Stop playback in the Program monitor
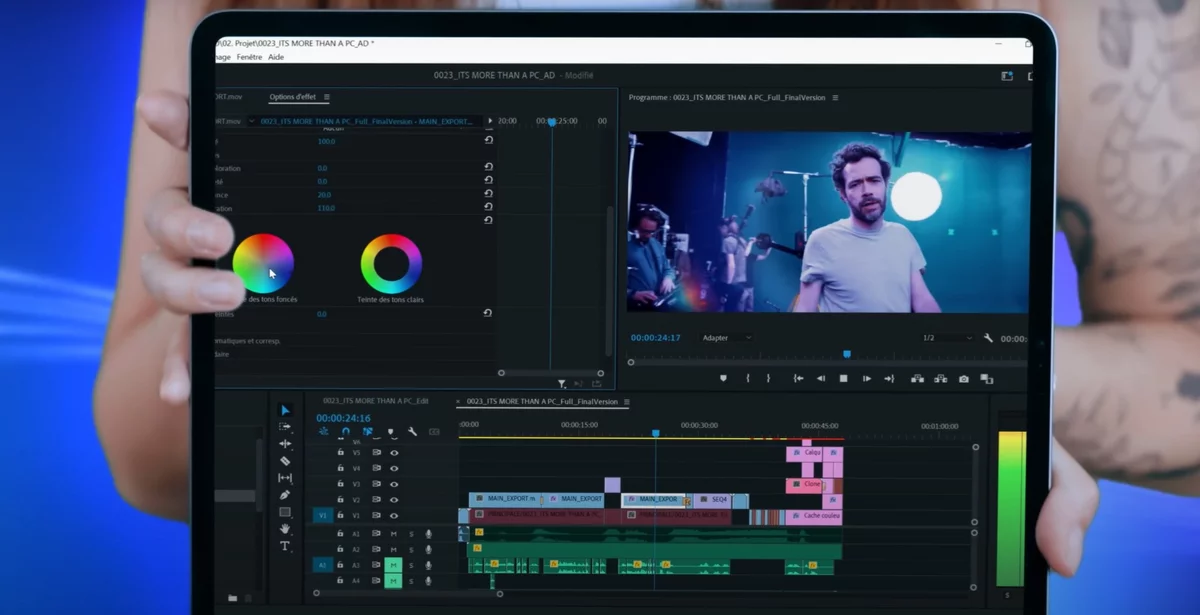 pos(843,379)
